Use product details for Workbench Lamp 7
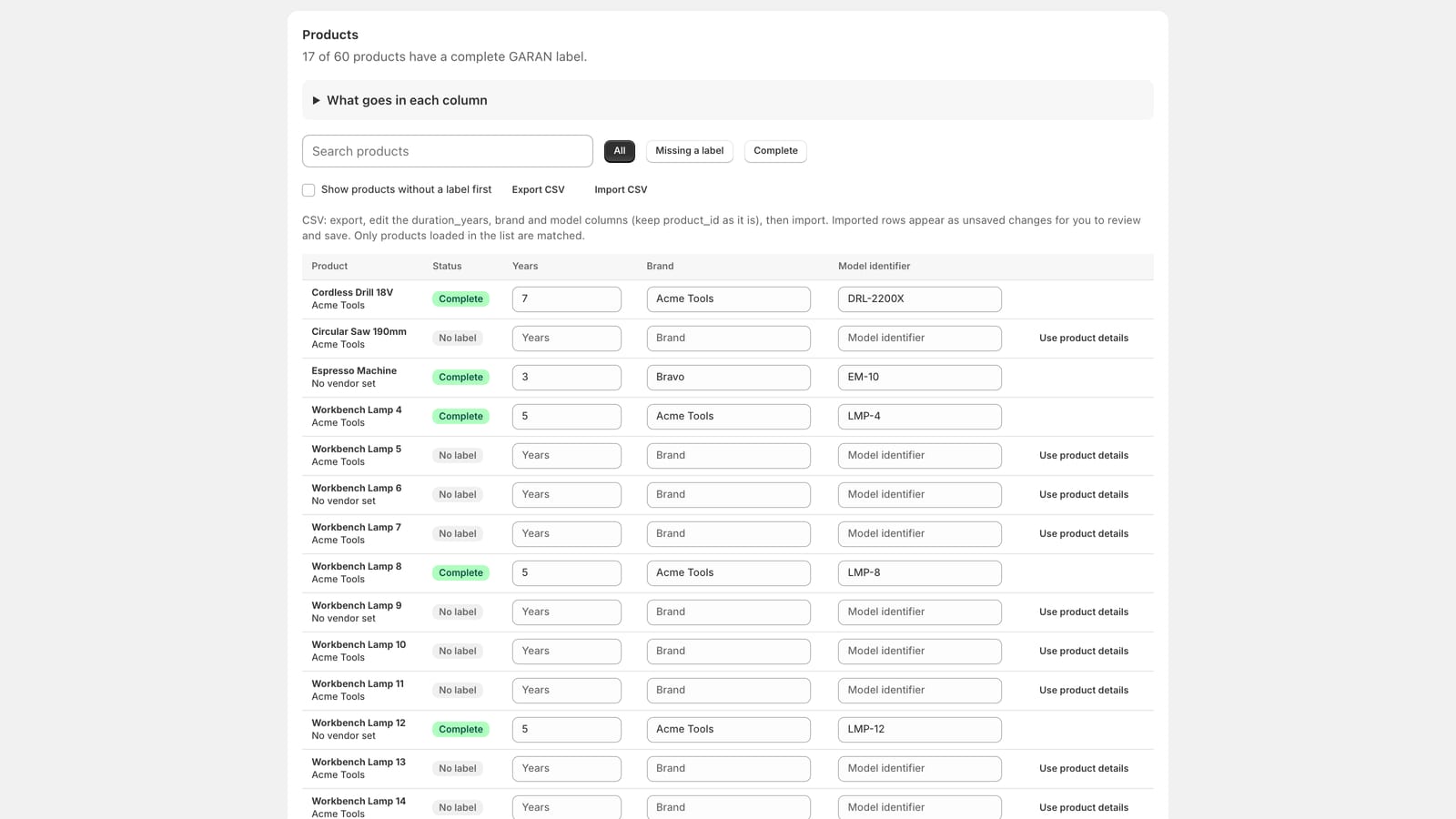Screen dimensions: 1456x819 [1083, 534]
